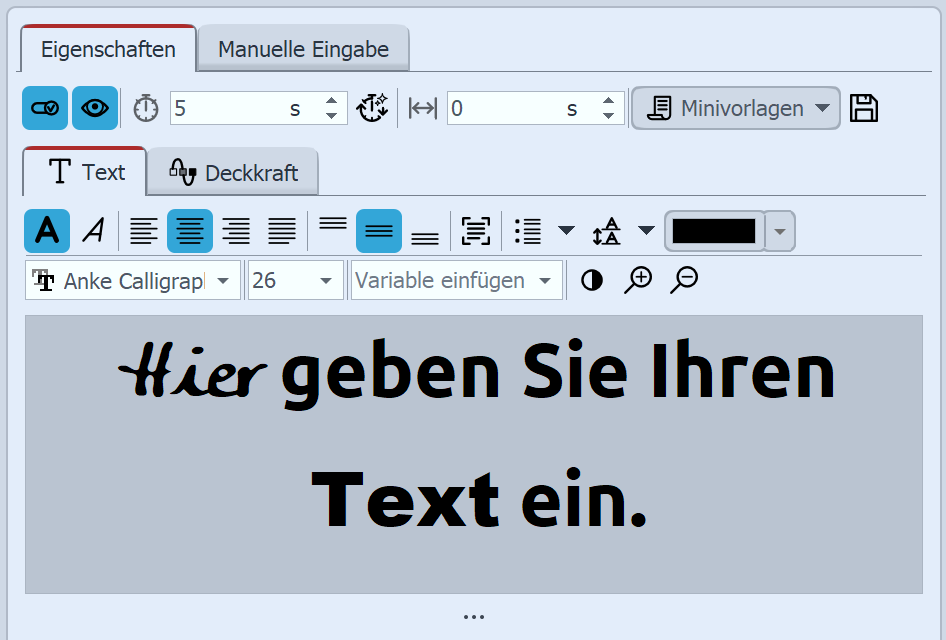Click the zoom out magnifier icon
Viewport: 946px width, 640px height.
pos(684,280)
